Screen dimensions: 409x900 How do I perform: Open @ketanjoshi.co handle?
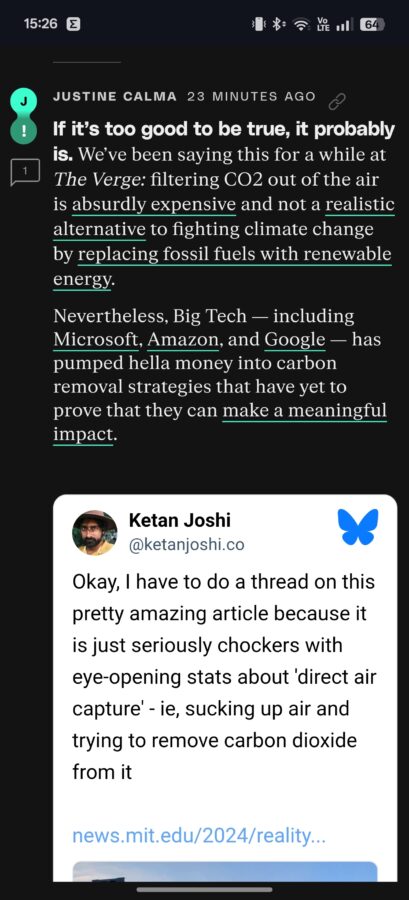[x=186, y=545]
